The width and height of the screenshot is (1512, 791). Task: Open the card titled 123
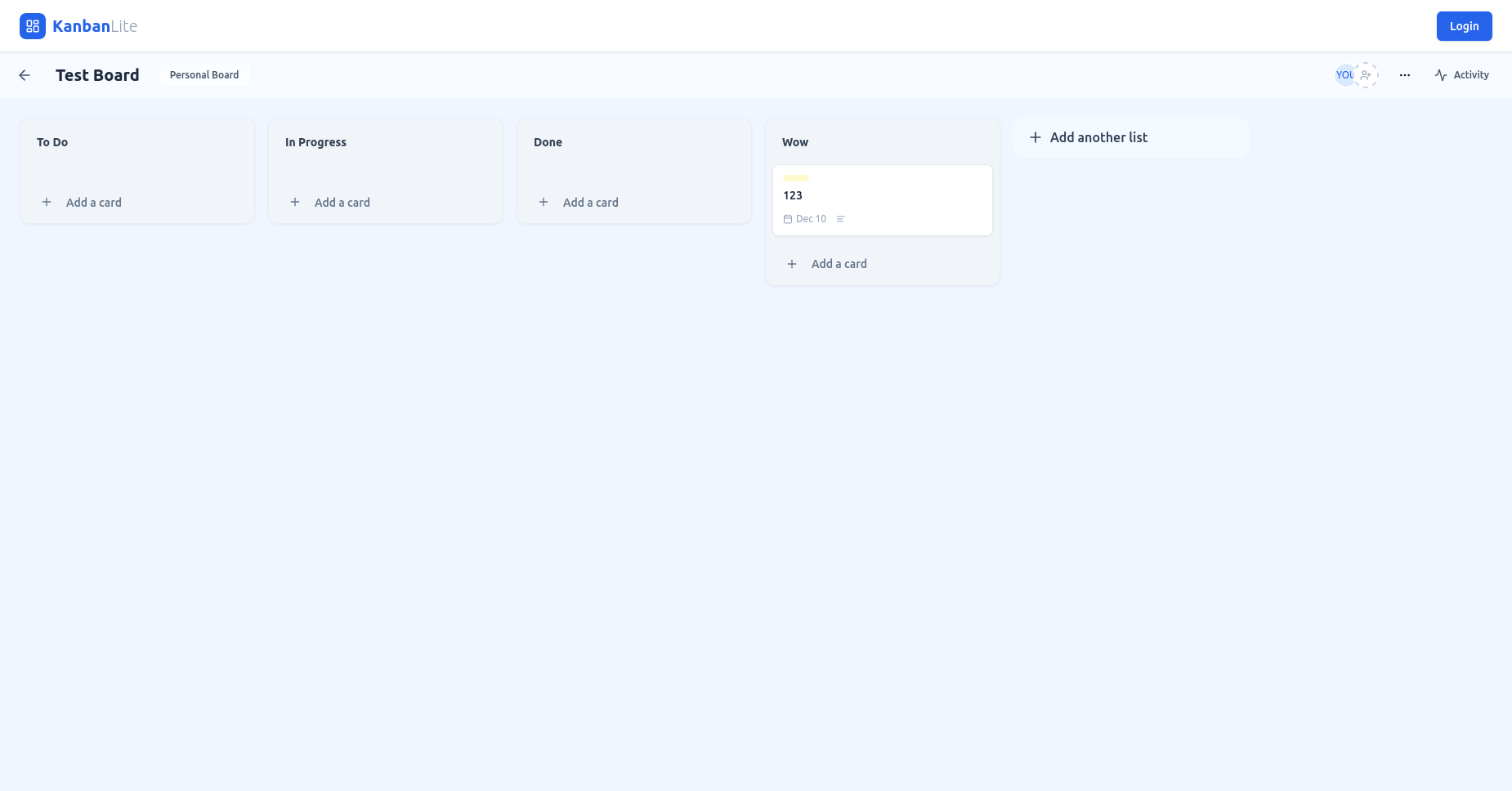coord(882,196)
